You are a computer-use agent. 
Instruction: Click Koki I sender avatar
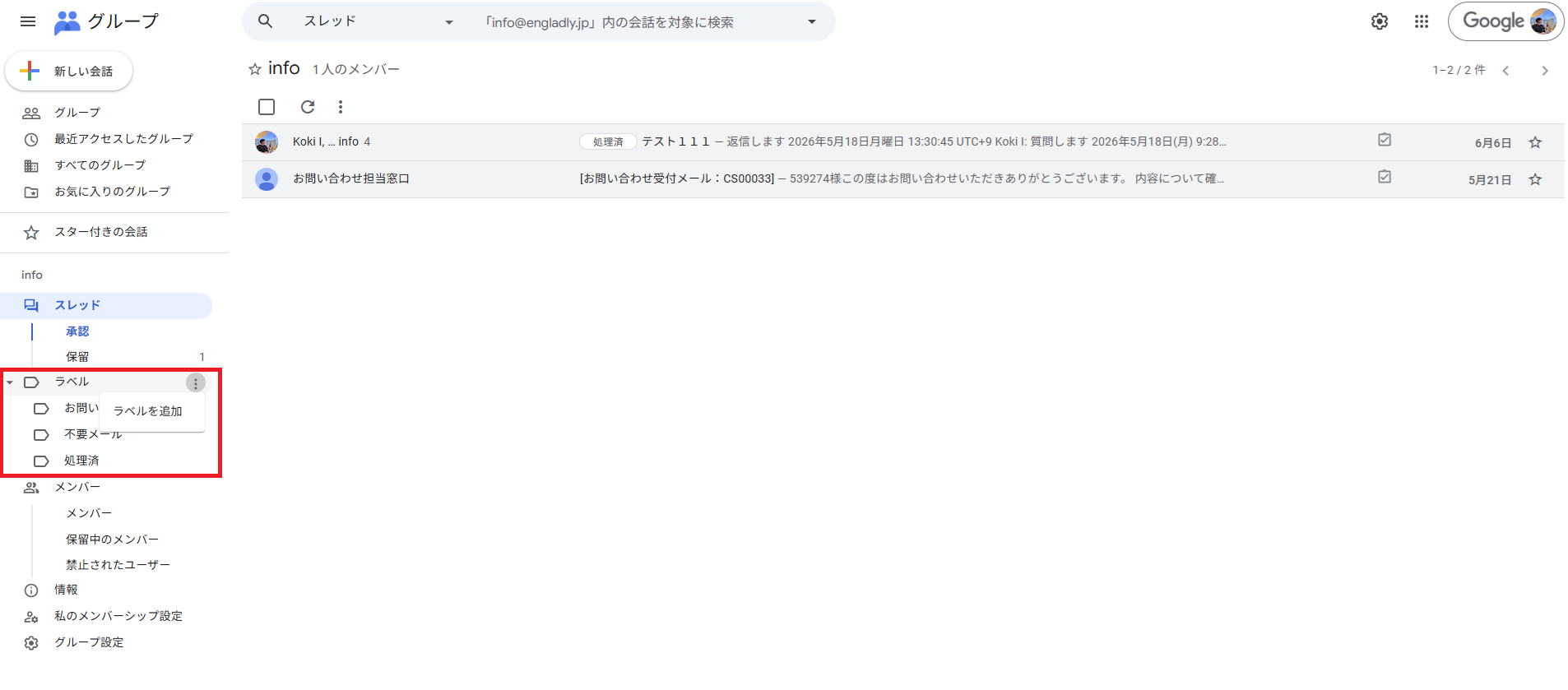coord(267,142)
